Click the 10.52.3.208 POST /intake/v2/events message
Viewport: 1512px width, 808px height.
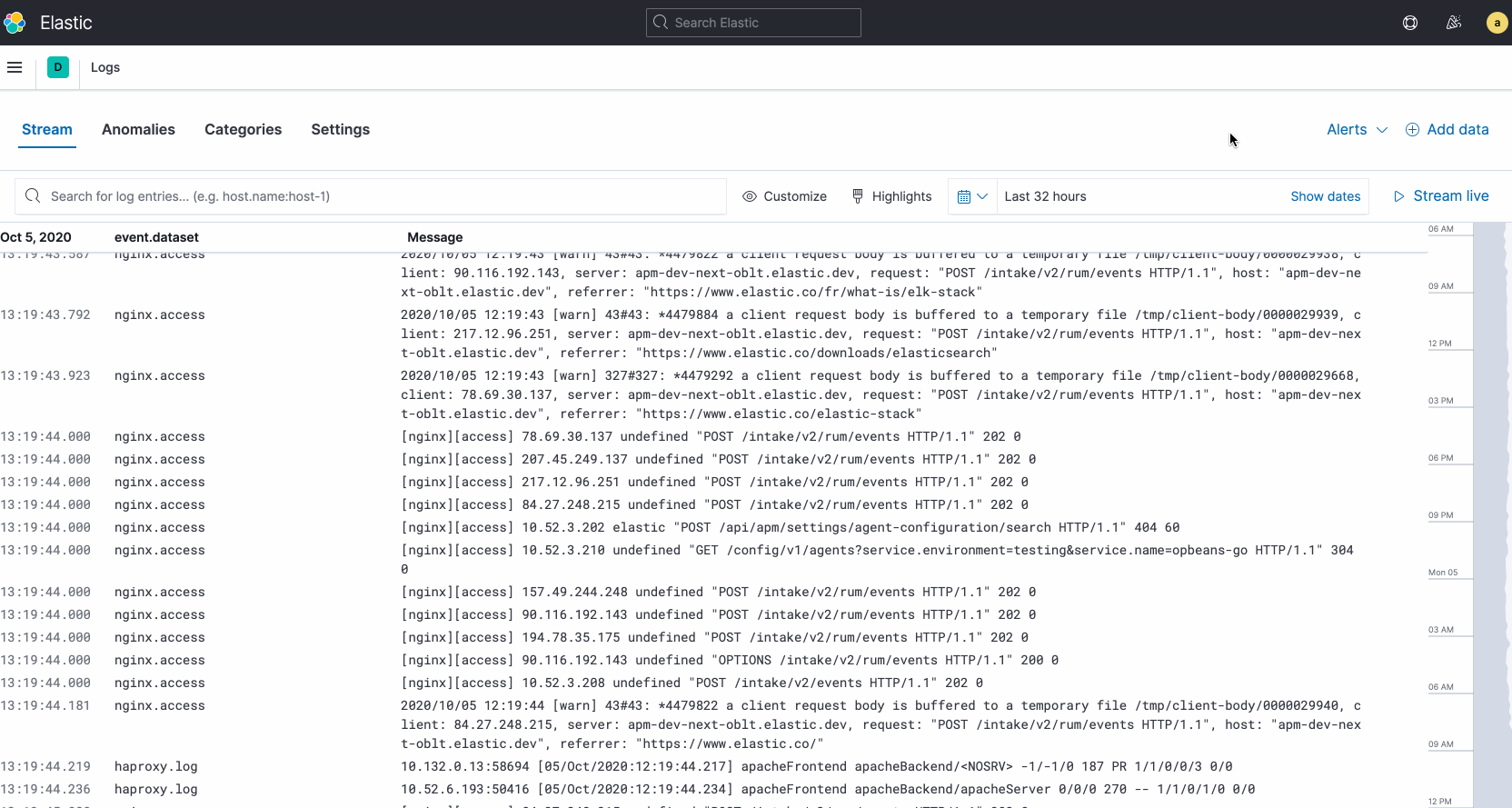pos(691,683)
